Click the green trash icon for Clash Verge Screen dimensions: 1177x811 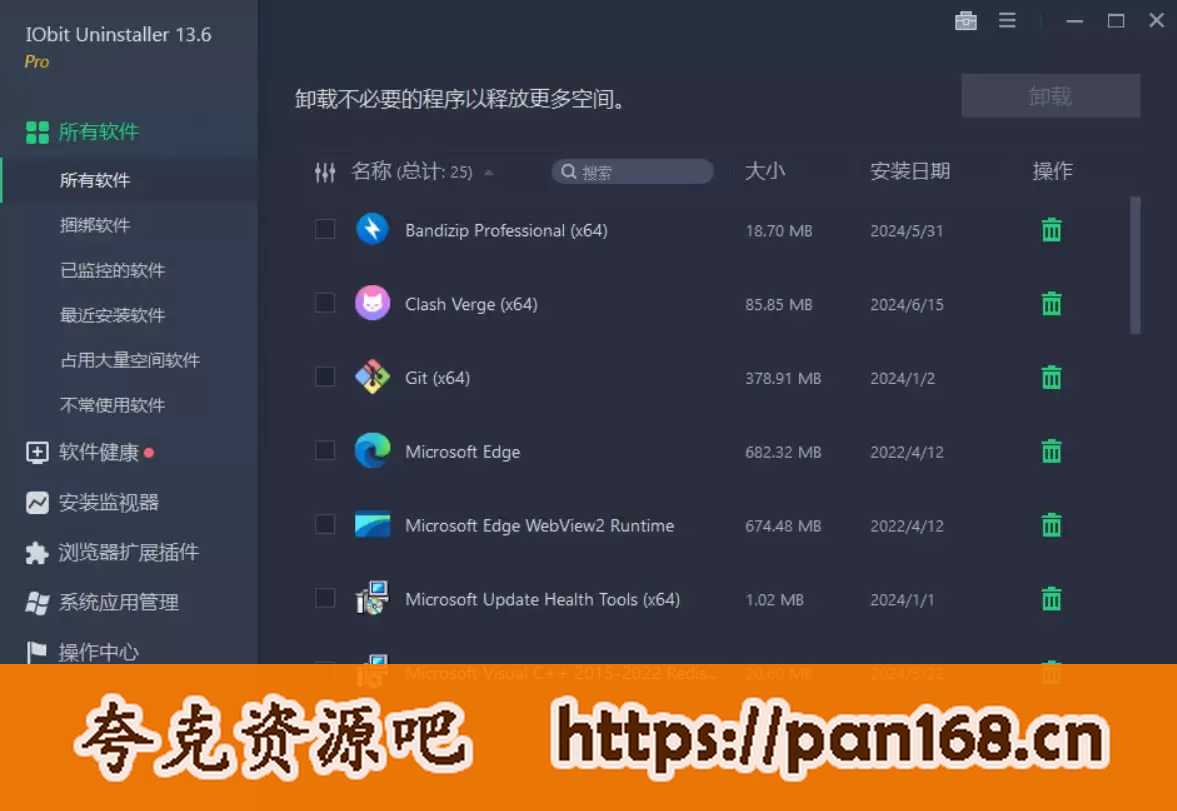click(x=1051, y=303)
